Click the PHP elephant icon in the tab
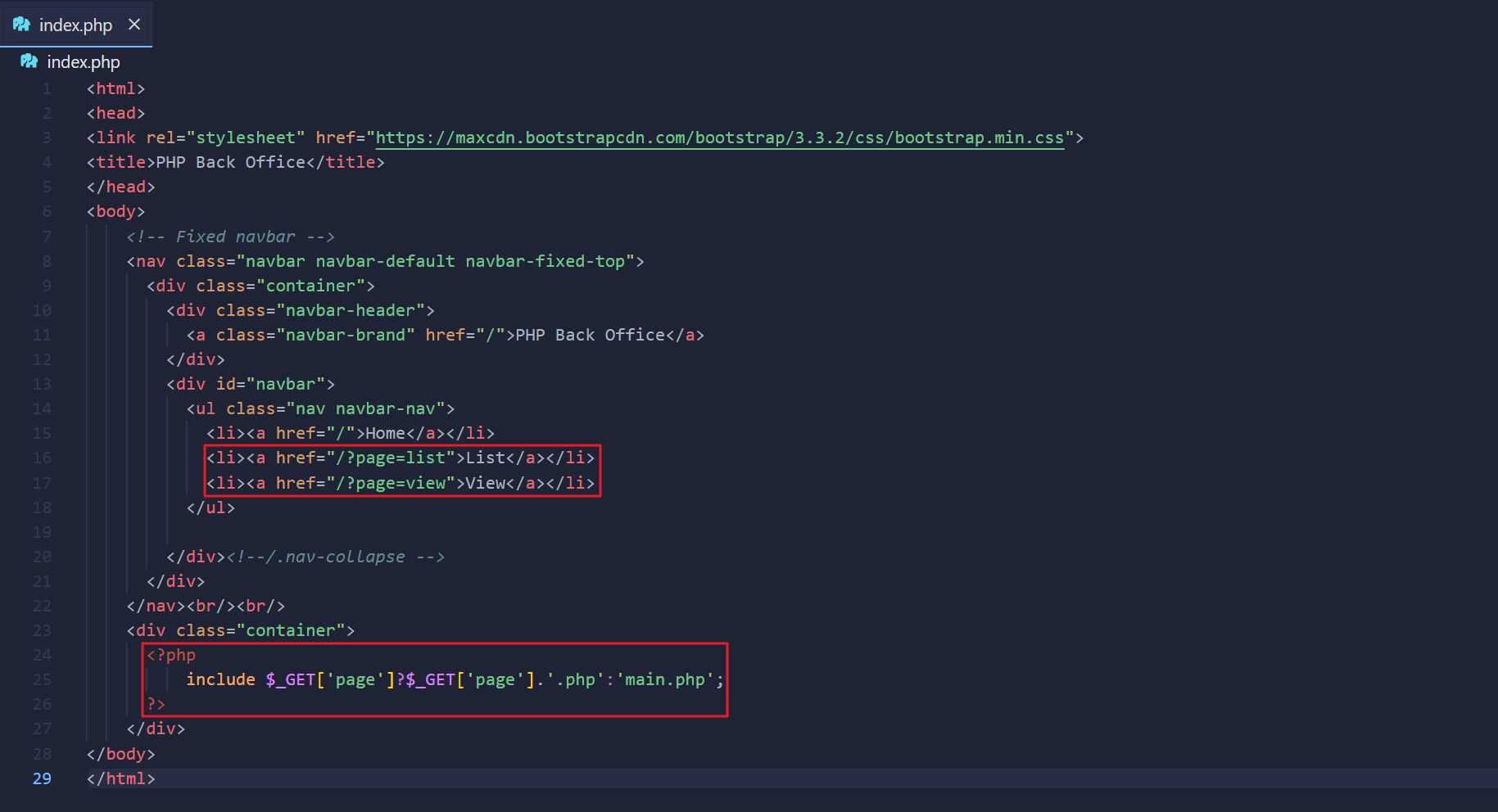 (x=21, y=25)
